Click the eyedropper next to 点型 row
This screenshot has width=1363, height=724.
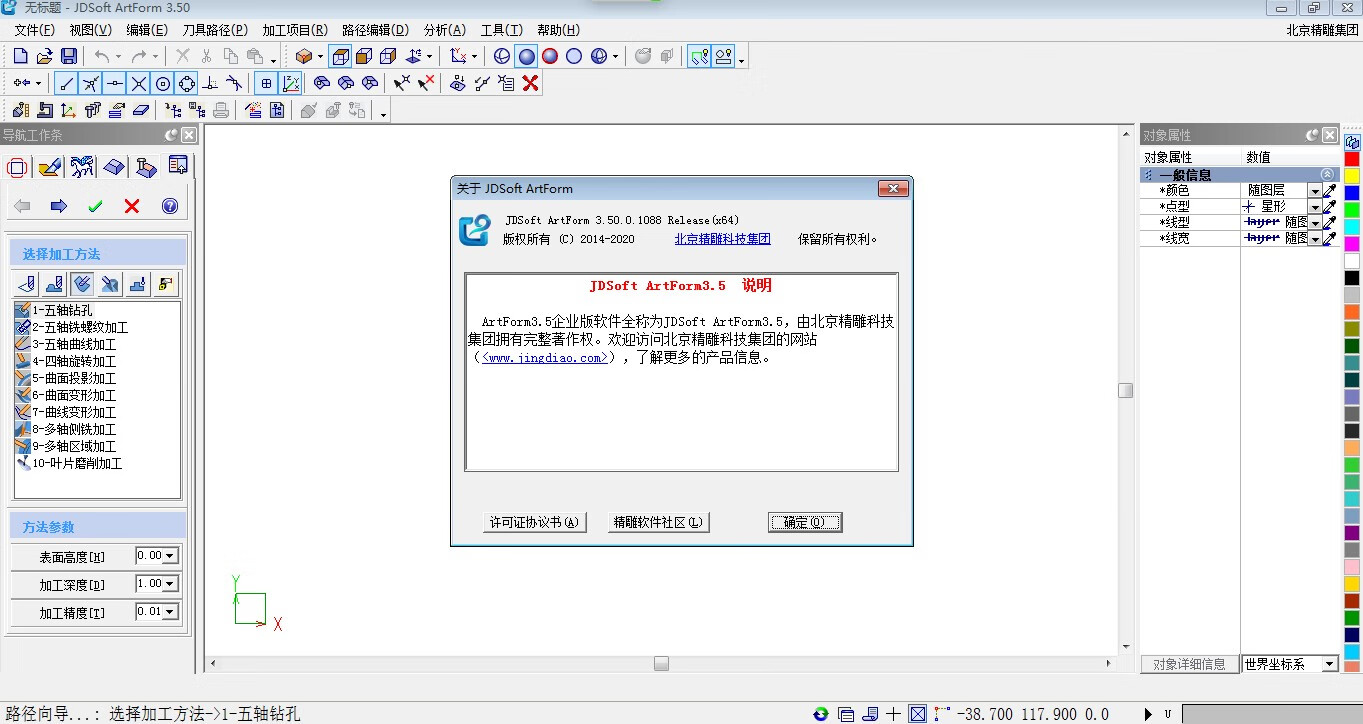1330,206
